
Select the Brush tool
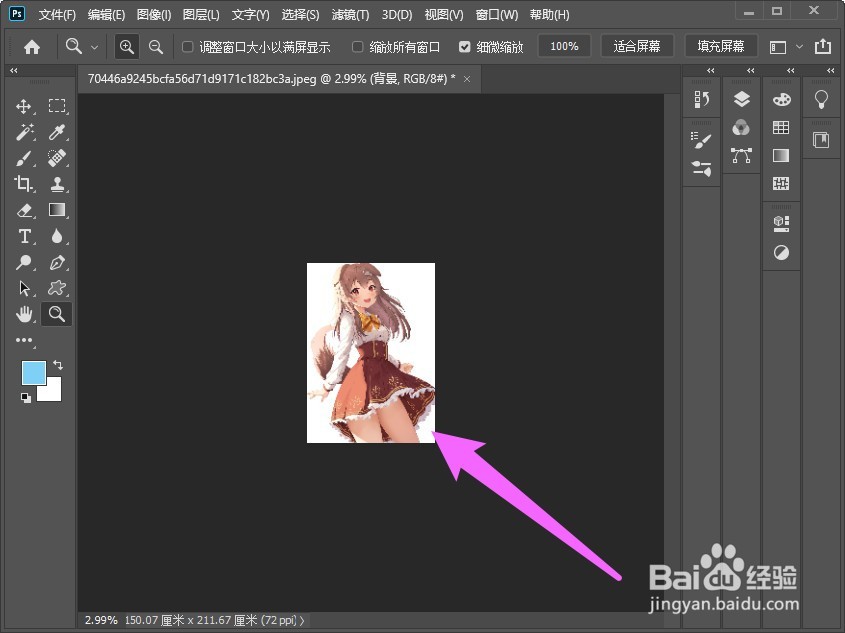(x=24, y=158)
